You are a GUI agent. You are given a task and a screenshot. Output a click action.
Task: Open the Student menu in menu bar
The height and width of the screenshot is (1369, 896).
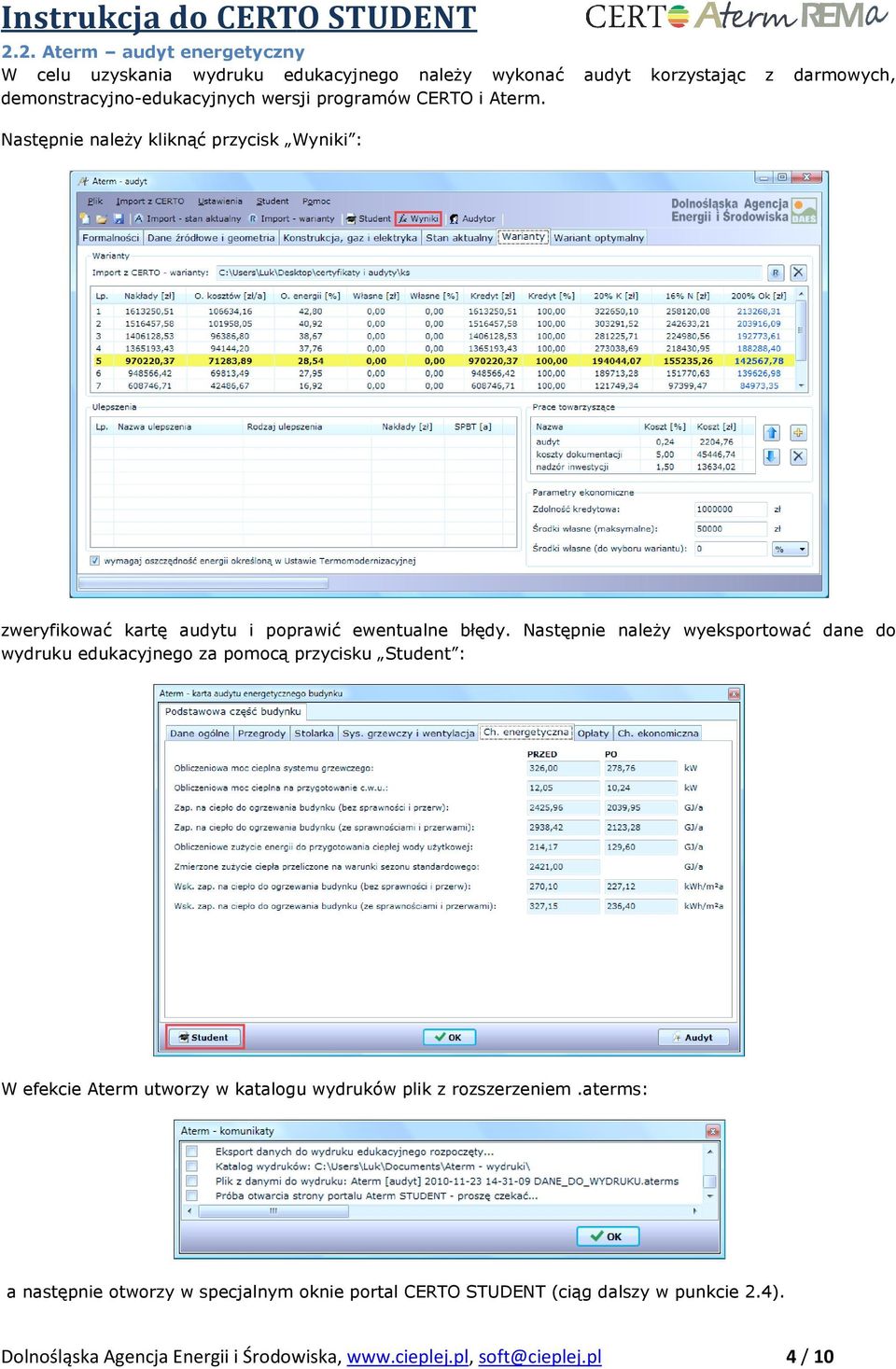point(273,201)
